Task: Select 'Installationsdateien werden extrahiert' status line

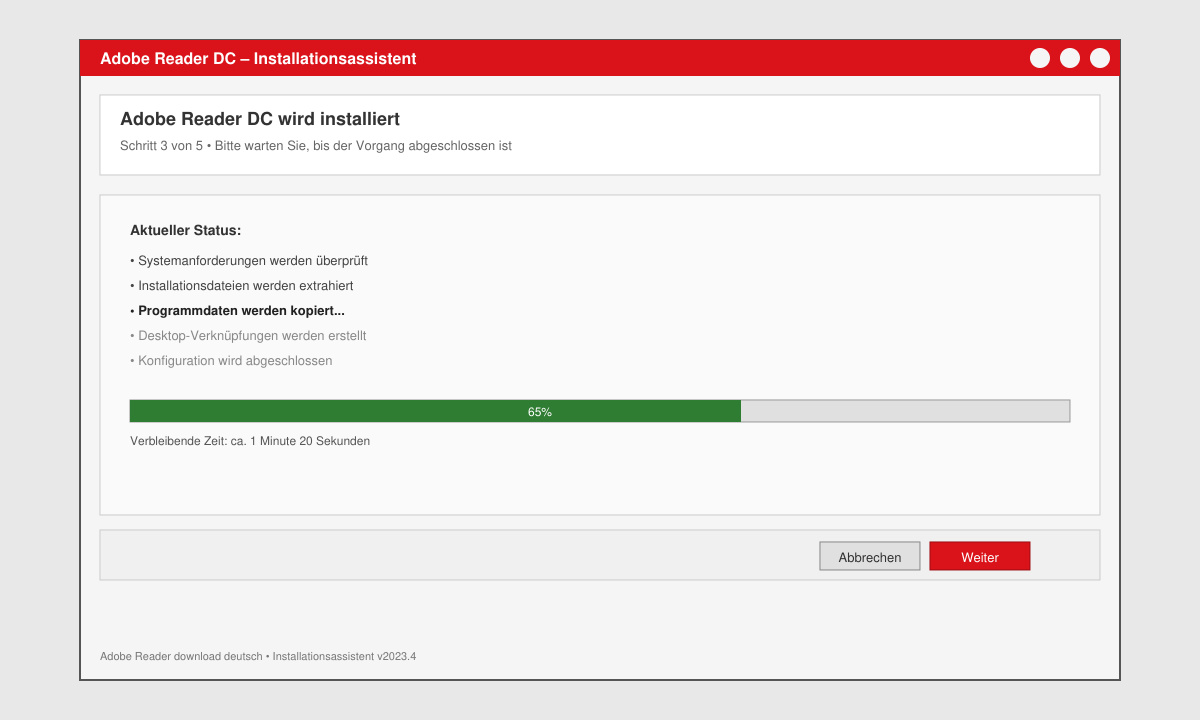Action: [x=241, y=286]
